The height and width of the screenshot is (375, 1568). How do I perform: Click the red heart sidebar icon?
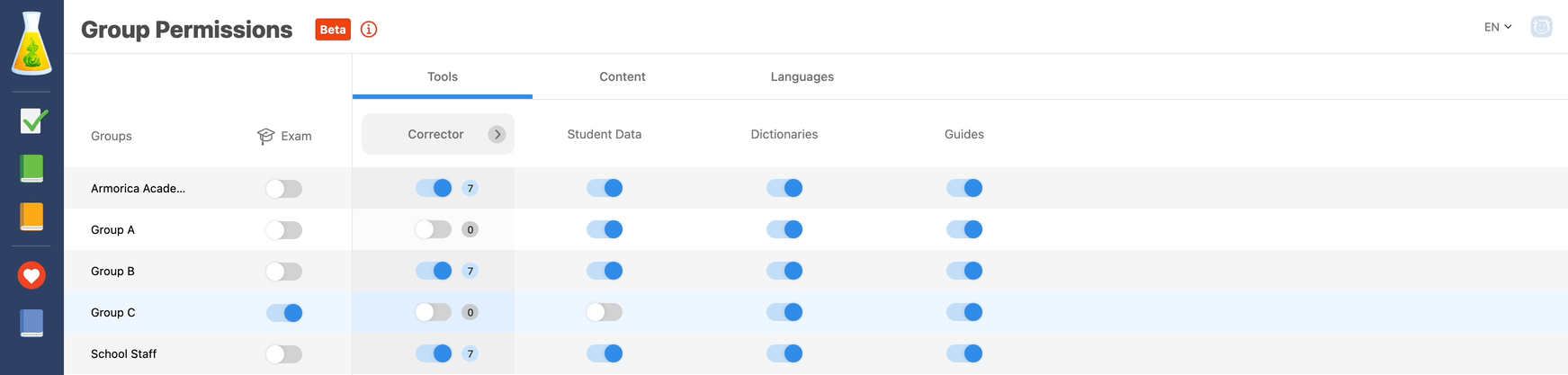click(x=31, y=275)
